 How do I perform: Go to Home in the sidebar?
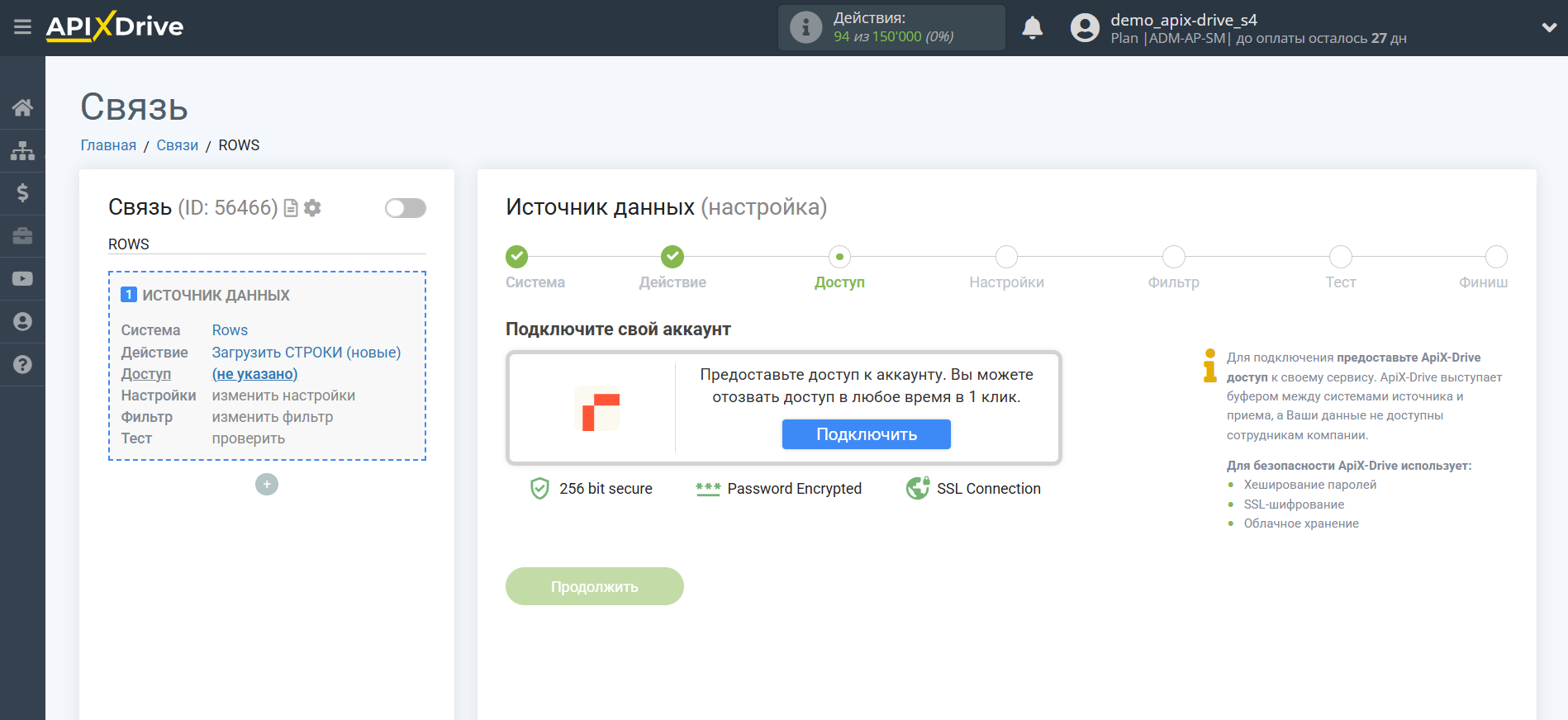(22, 107)
